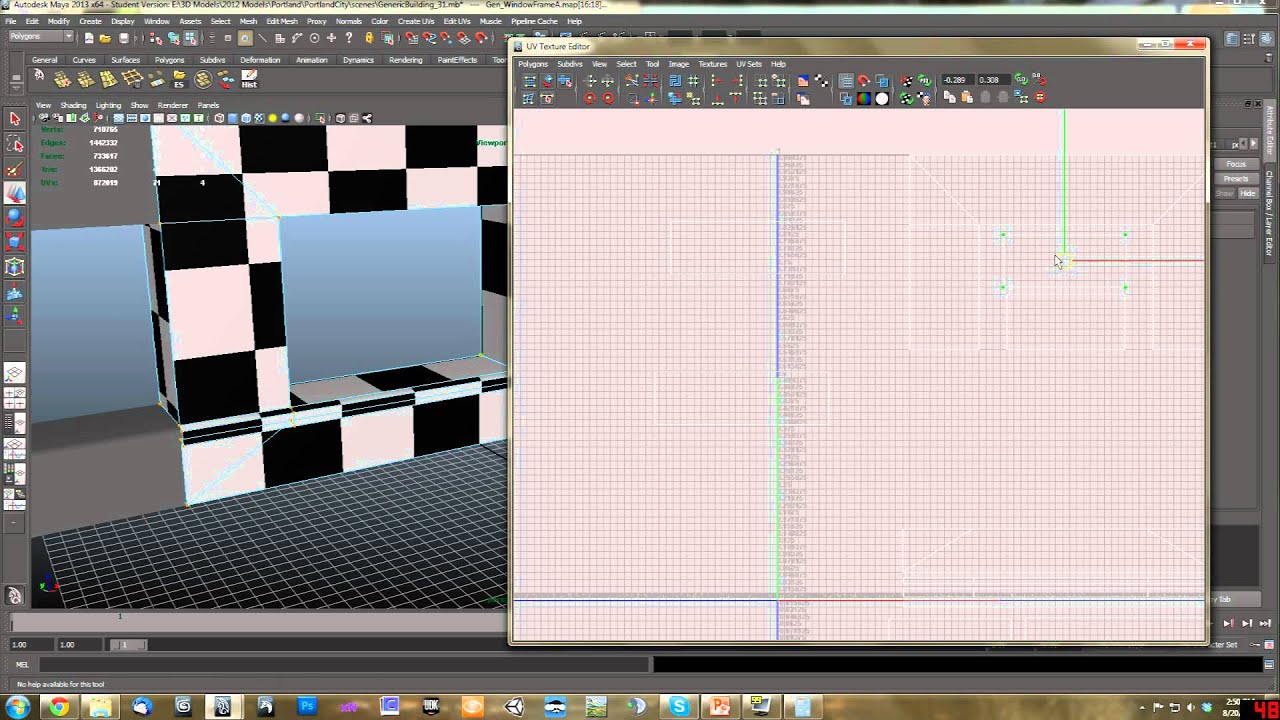Click the red cycle UVs icon
1280x720 pixels.
tap(1040, 98)
